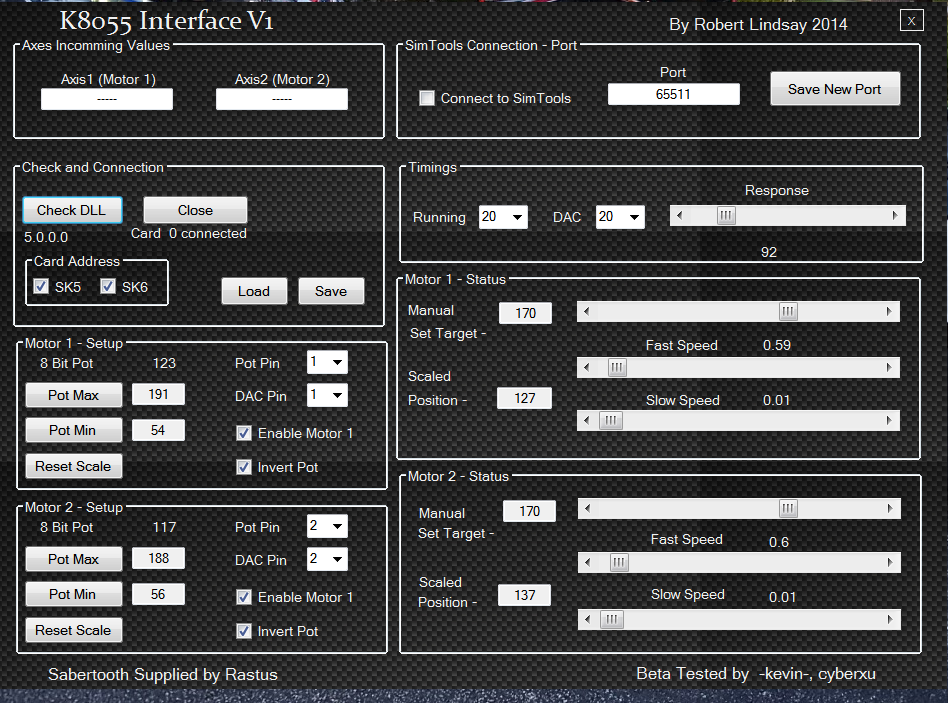
Task: Uncheck Invert Pot for Motor 2
Action: pyautogui.click(x=243, y=631)
